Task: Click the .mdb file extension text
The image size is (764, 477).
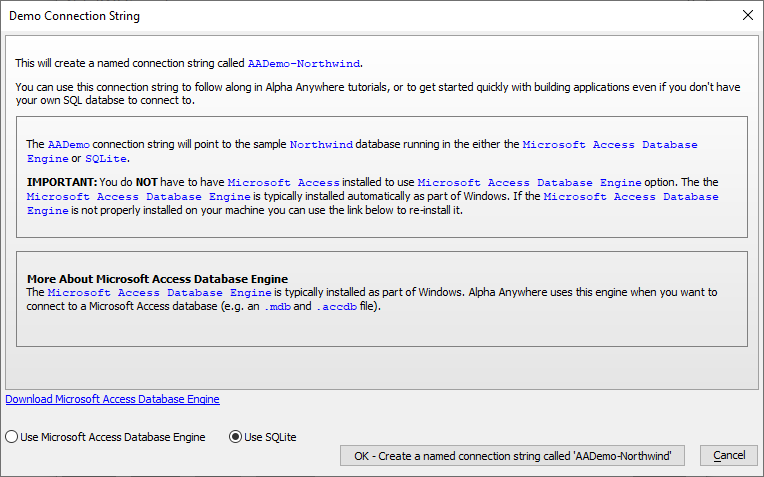Action: click(x=277, y=307)
